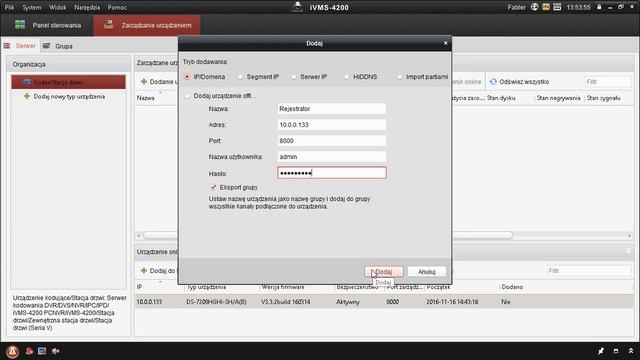The height and width of the screenshot is (360, 640).
Task: Click the Grupa folder icon
Action: tap(47, 46)
